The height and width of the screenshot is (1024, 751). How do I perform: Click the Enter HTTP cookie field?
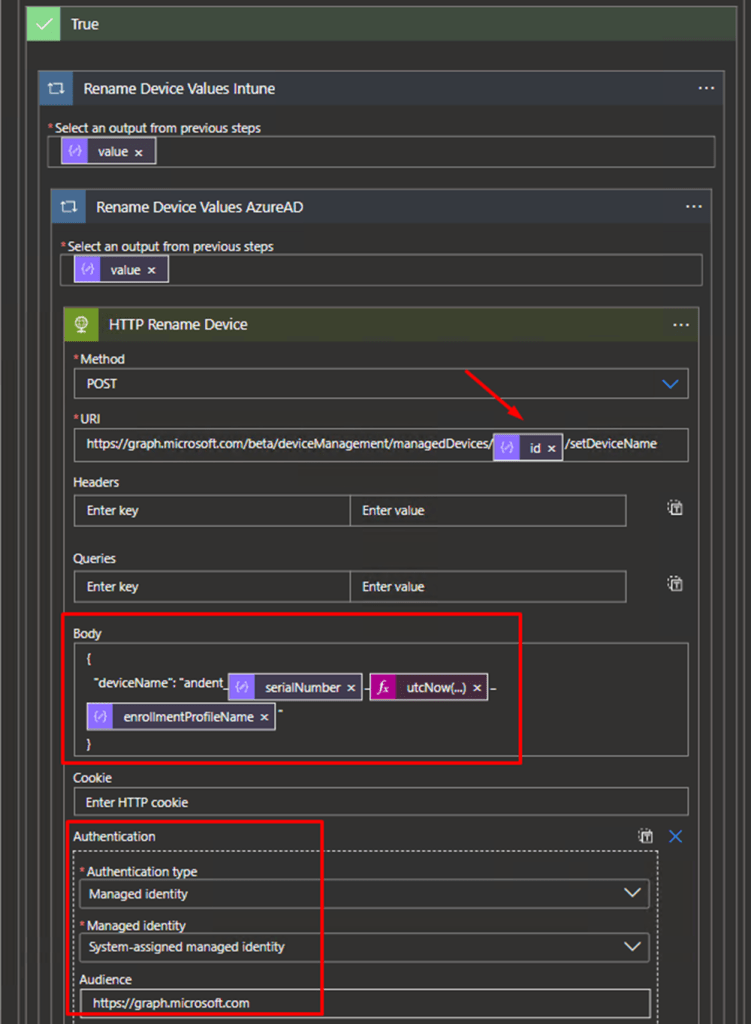point(380,802)
